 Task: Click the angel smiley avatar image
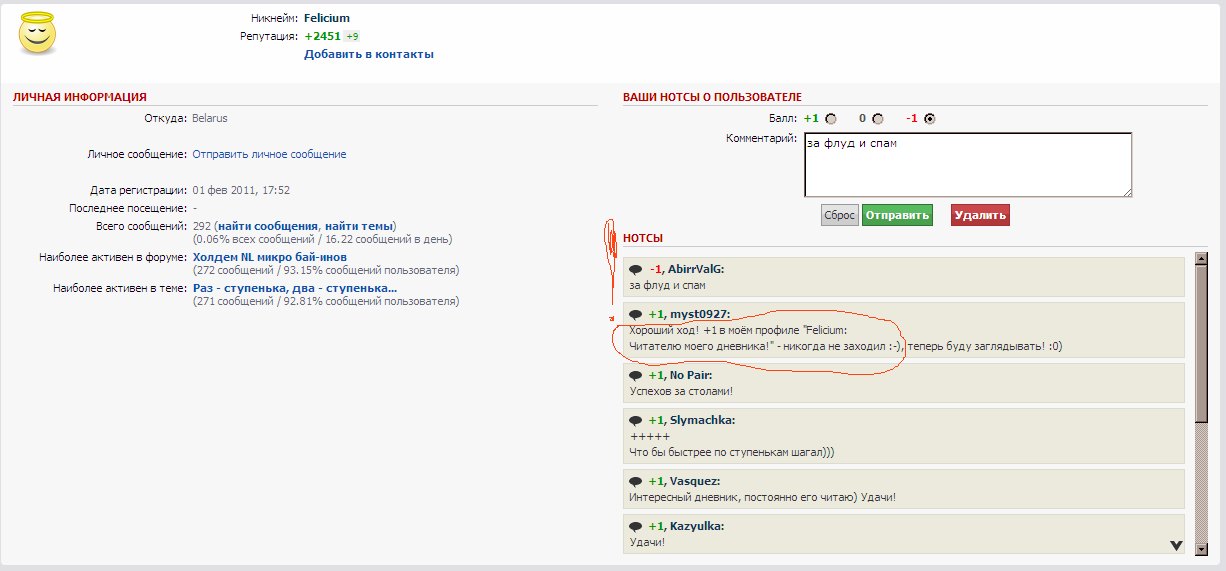38,33
